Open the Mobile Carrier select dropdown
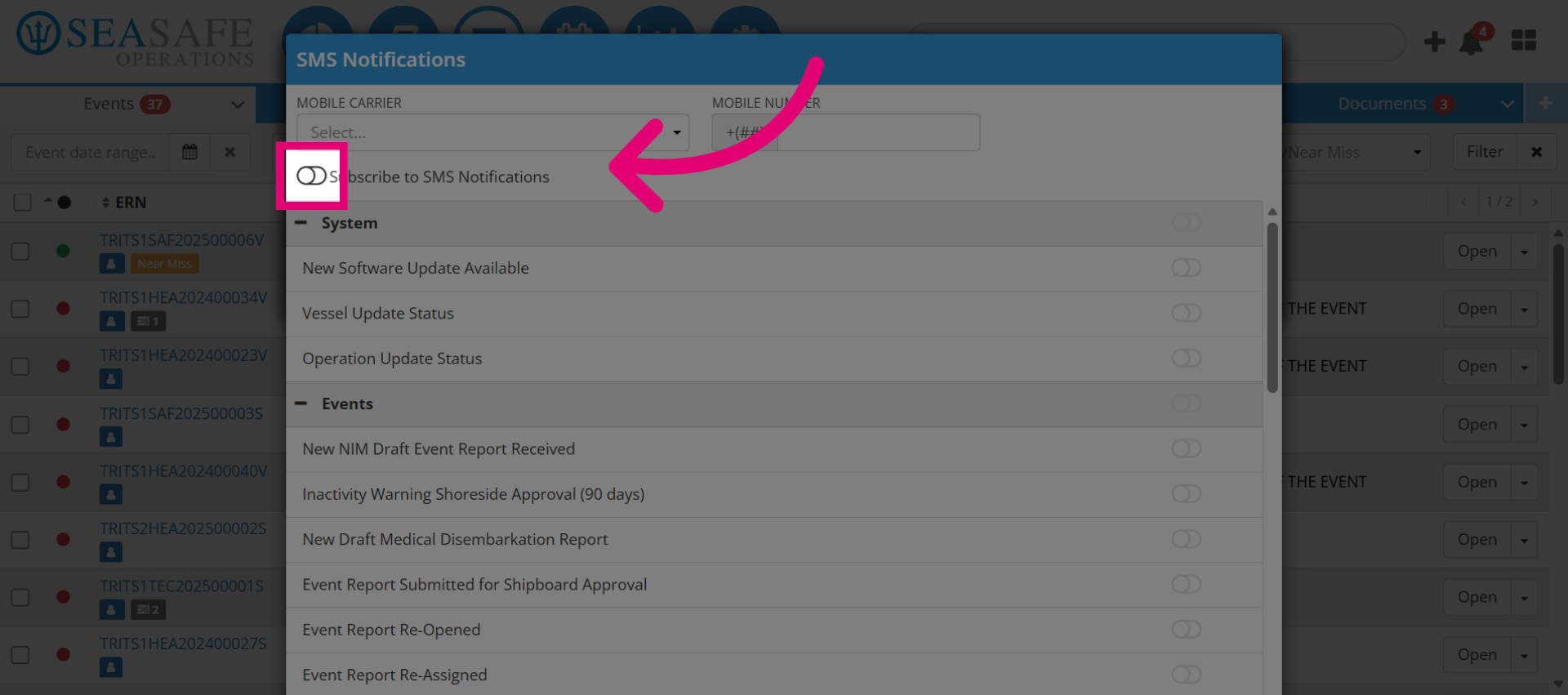Image resolution: width=1568 pixels, height=695 pixels. pos(492,132)
